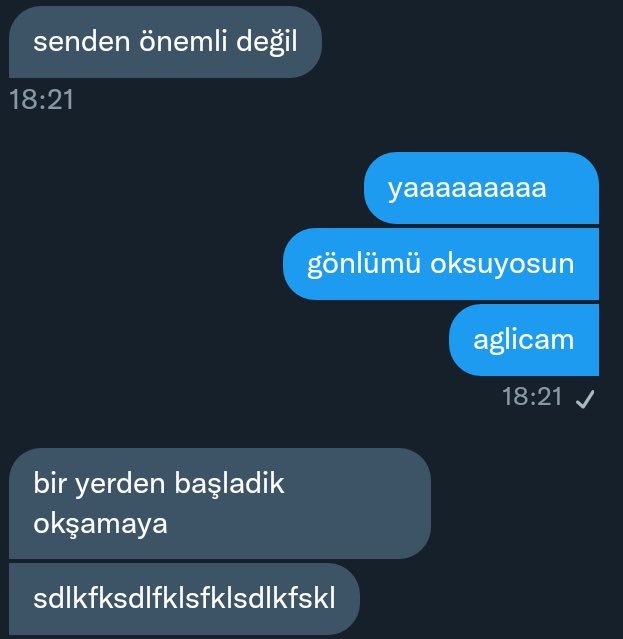The image size is (623, 639).
Task: Click the word 'önemli' in first message
Action: tap(183, 41)
